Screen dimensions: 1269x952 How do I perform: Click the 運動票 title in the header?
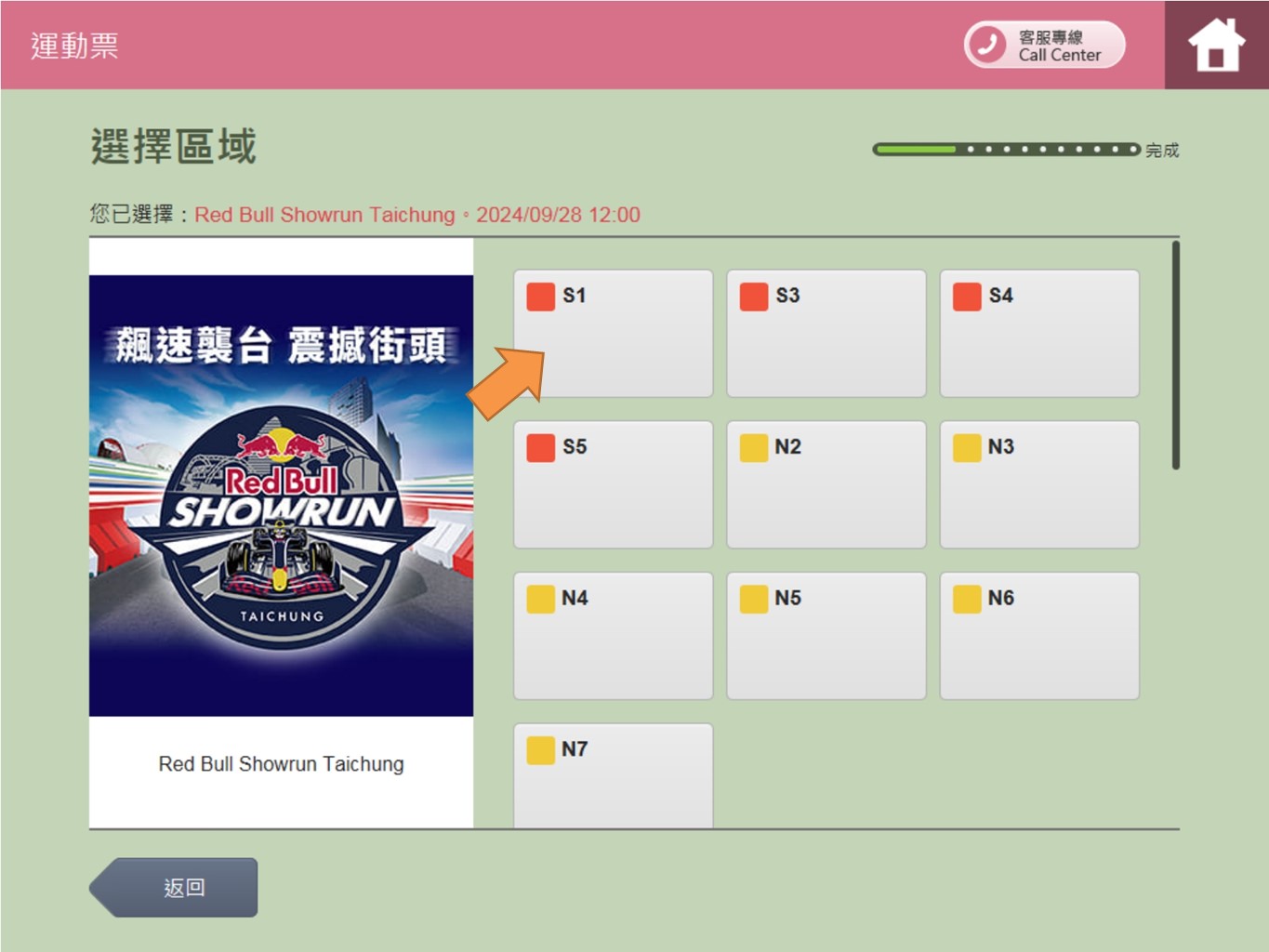click(74, 46)
